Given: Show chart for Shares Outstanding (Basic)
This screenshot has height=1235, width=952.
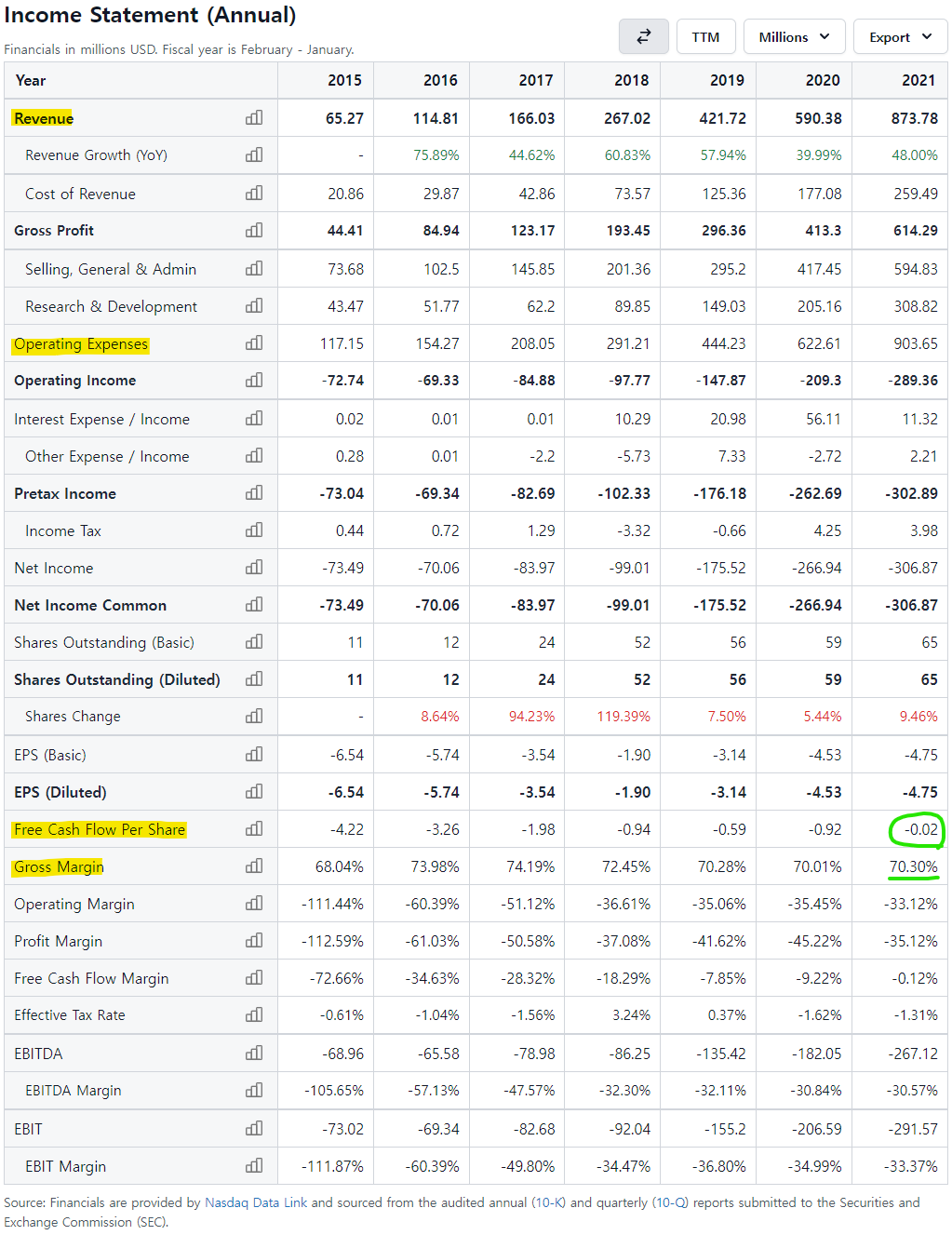Looking at the screenshot, I should [x=254, y=642].
